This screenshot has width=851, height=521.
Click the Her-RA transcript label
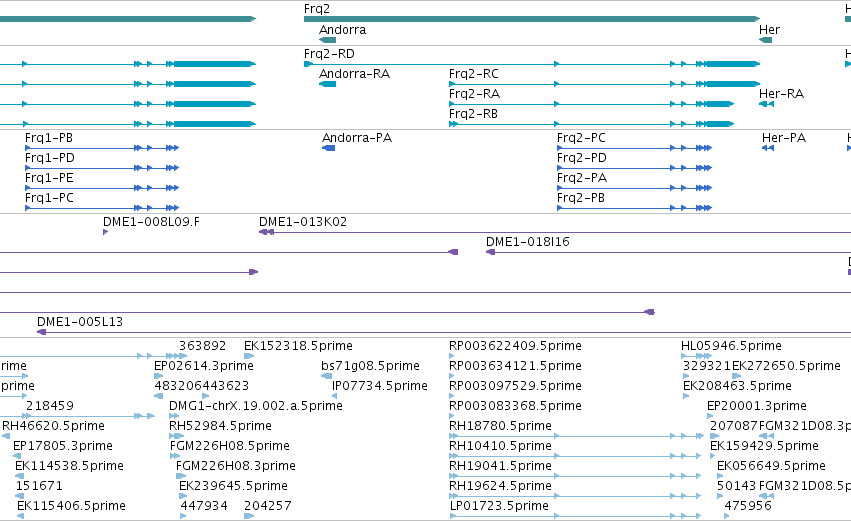tap(781, 94)
